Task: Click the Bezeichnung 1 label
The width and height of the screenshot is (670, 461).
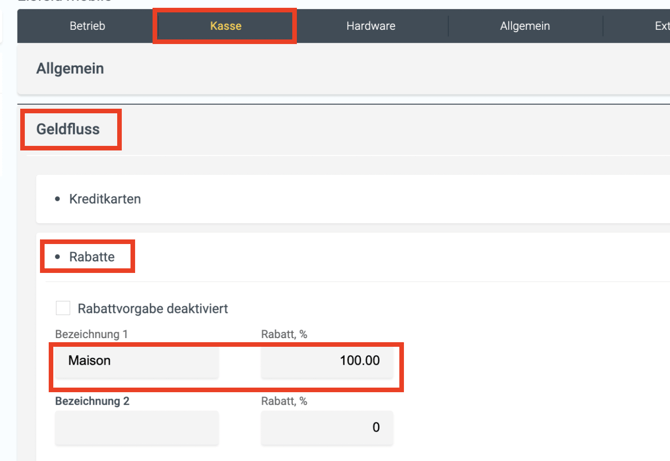Action: pos(92,334)
